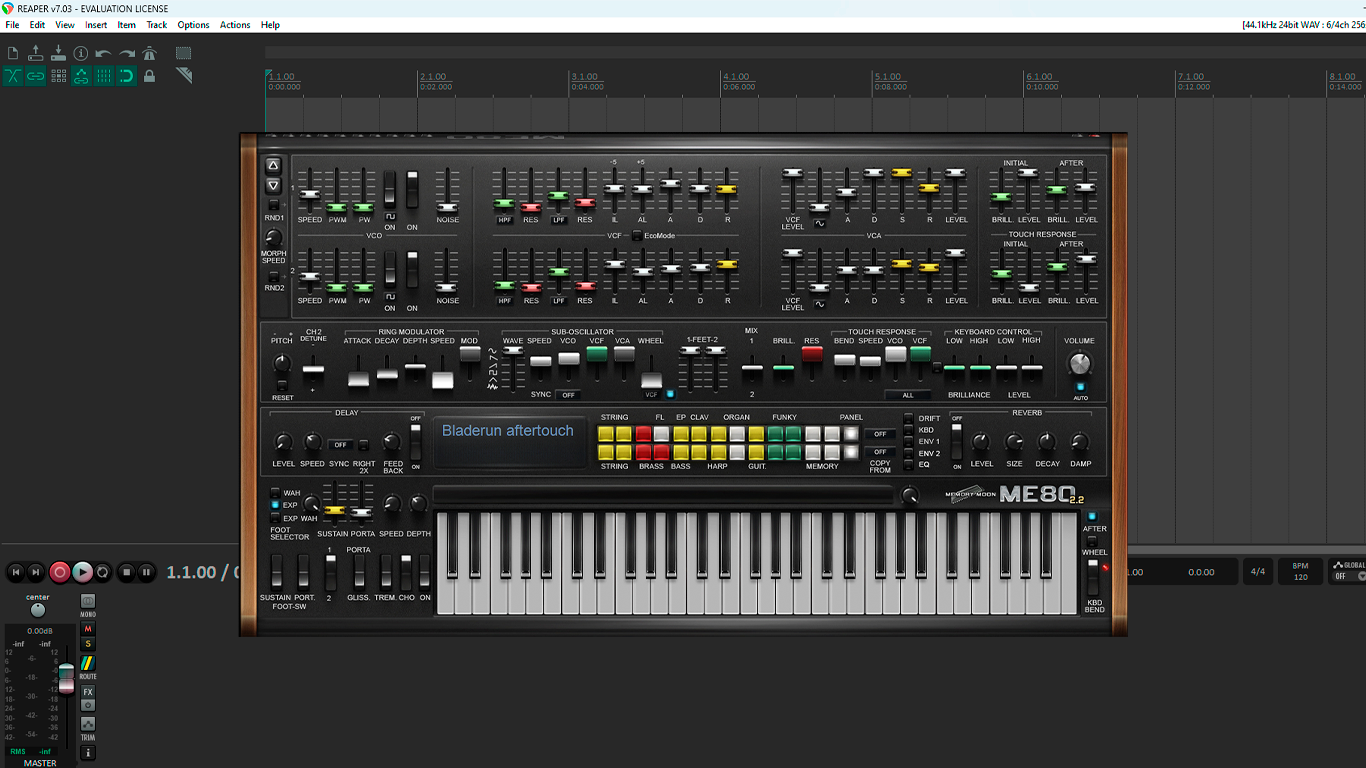Open the BPM 120 tempo field
Viewport: 1366px width, 768px height.
click(x=1301, y=572)
